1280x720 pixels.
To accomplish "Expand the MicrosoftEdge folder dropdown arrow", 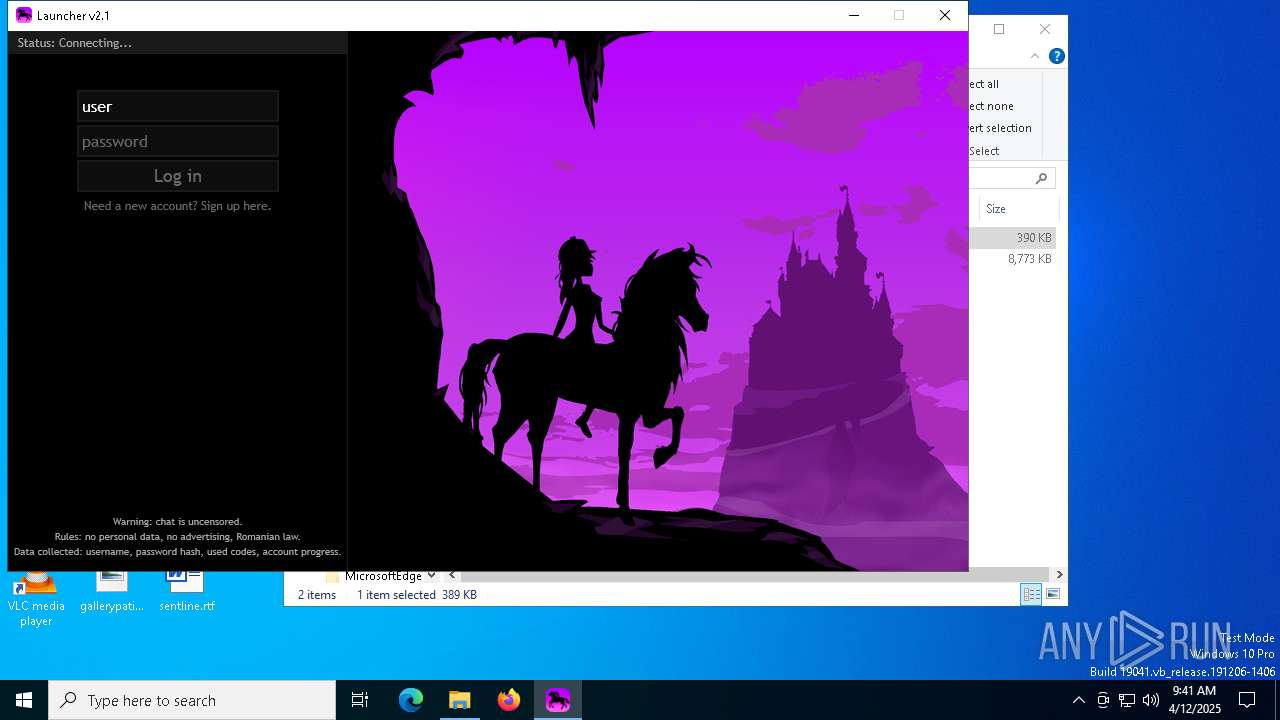I will 431,575.
